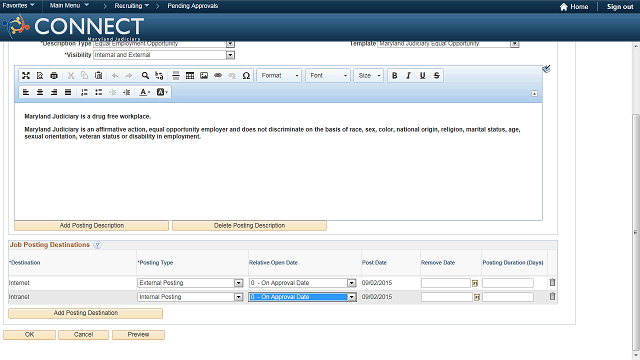Screen dimensions: 640x360
Task: Justify the text
Action: [68, 92]
